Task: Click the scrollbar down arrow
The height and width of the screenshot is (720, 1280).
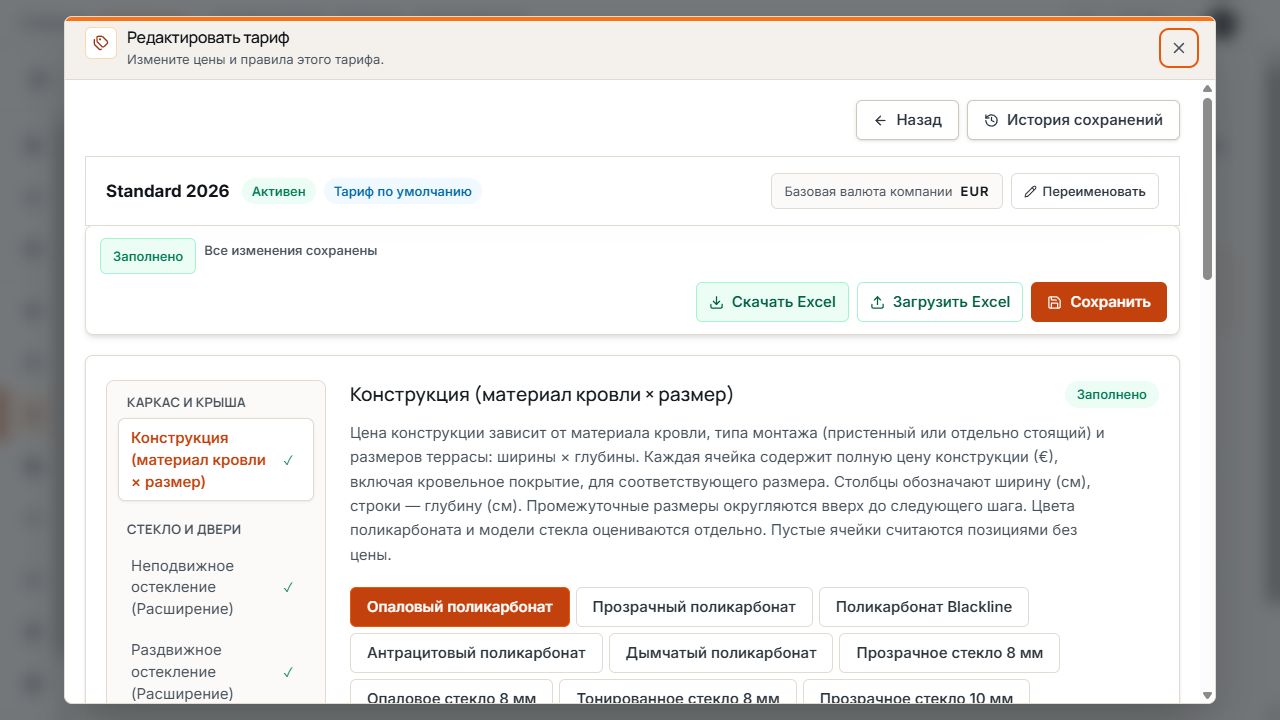Action: tap(1207, 695)
